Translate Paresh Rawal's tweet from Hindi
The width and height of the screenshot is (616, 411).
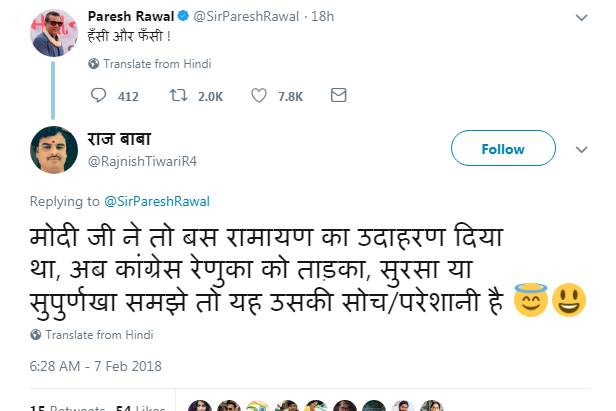(x=157, y=64)
